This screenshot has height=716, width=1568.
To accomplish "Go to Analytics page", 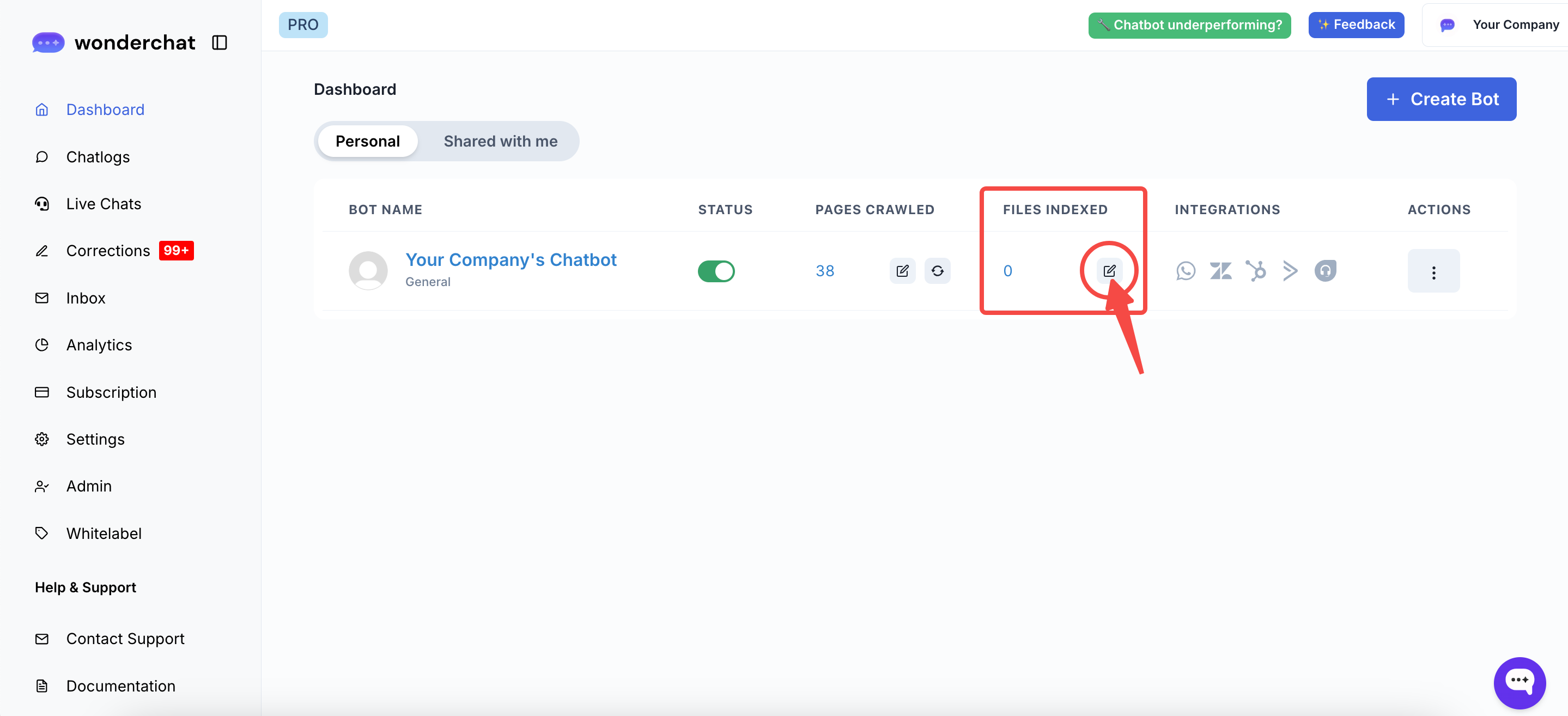I will click(99, 345).
